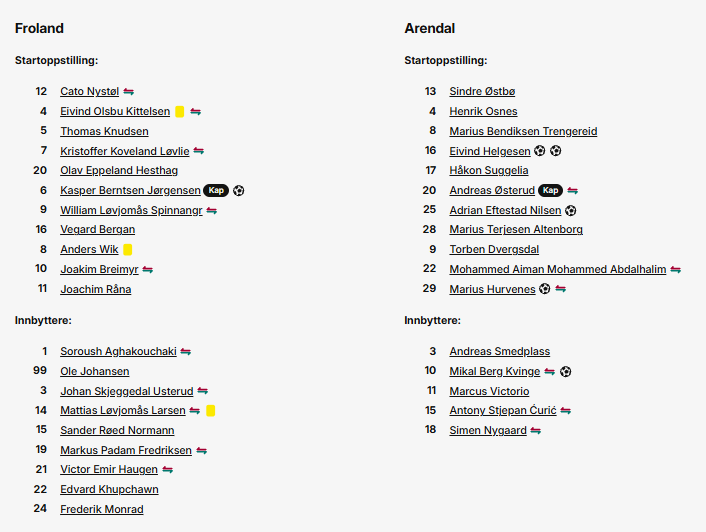
Task: Click the yellow card beside Anders Wik
Action: tap(128, 250)
